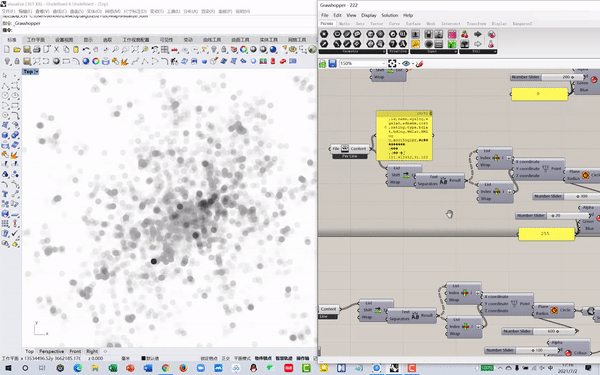Open Grasshopper File menu
This screenshot has width=600, height=375.
324,15
